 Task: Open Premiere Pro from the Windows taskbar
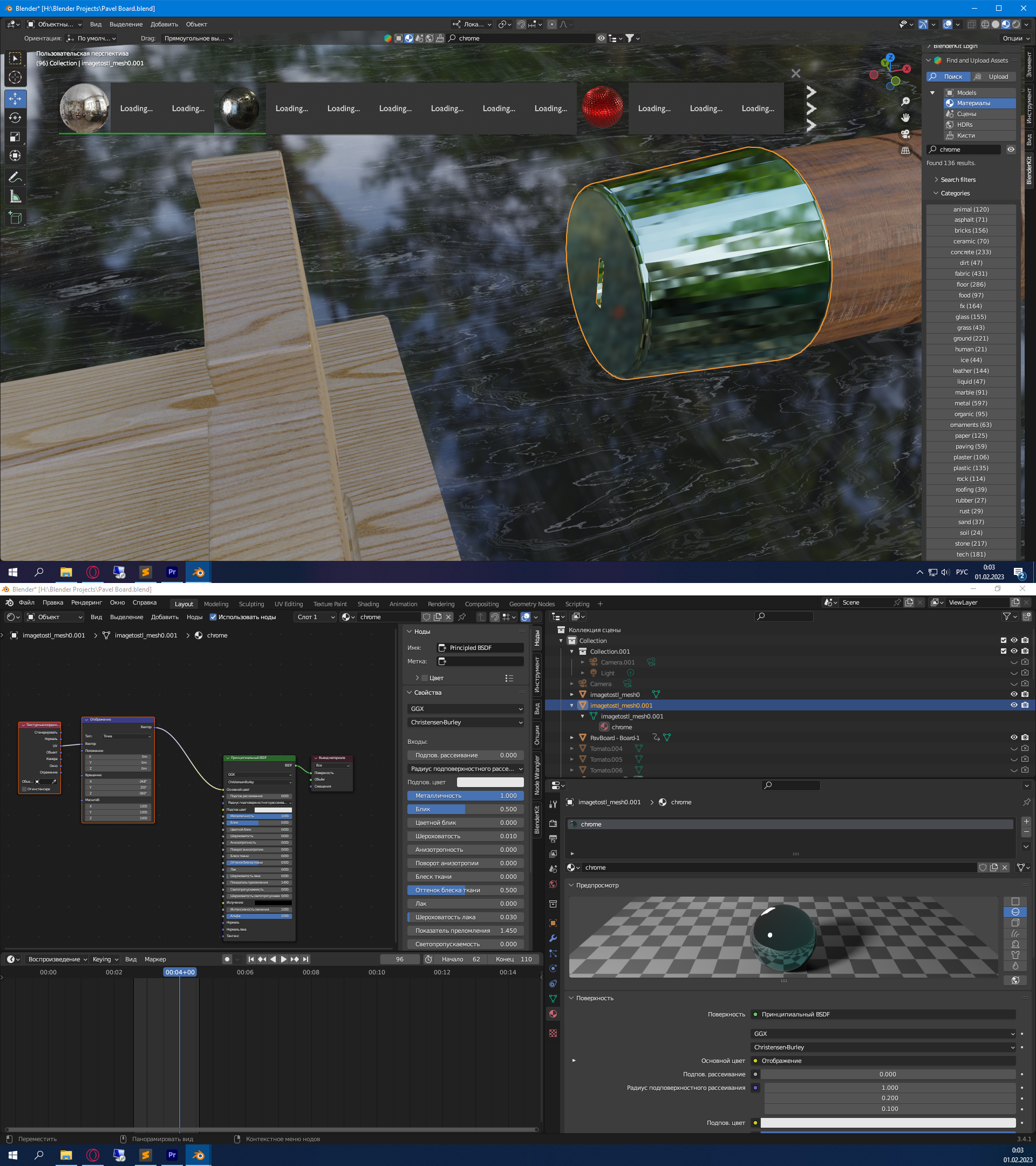(x=172, y=572)
